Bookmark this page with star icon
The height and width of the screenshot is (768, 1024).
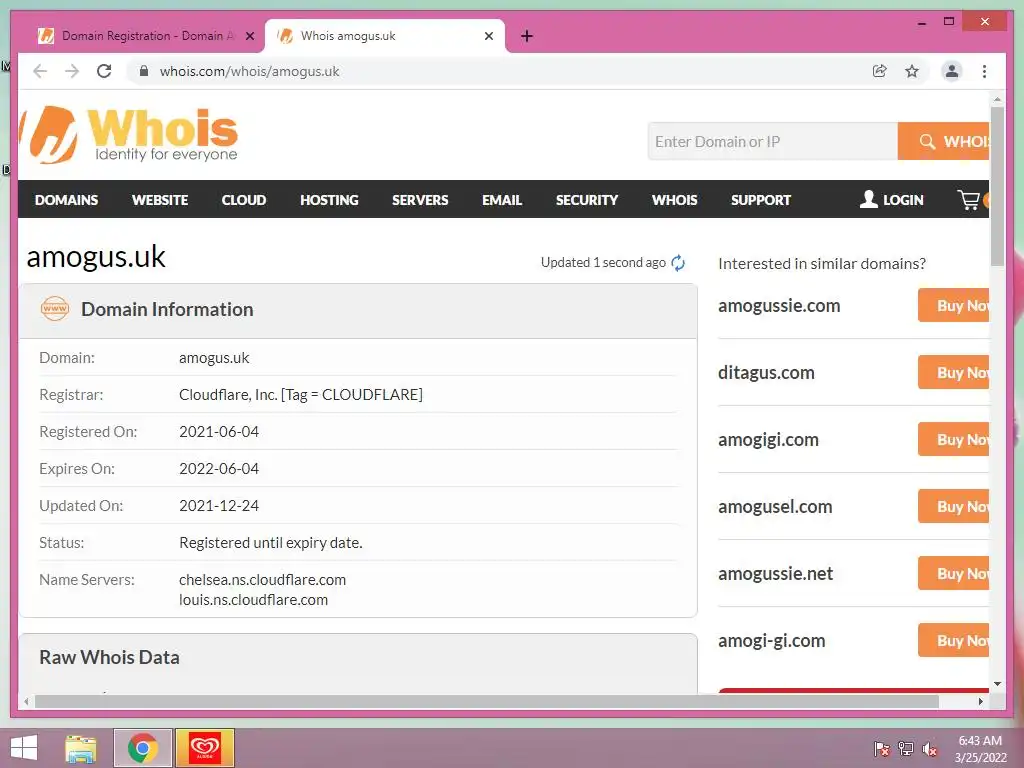coord(912,71)
